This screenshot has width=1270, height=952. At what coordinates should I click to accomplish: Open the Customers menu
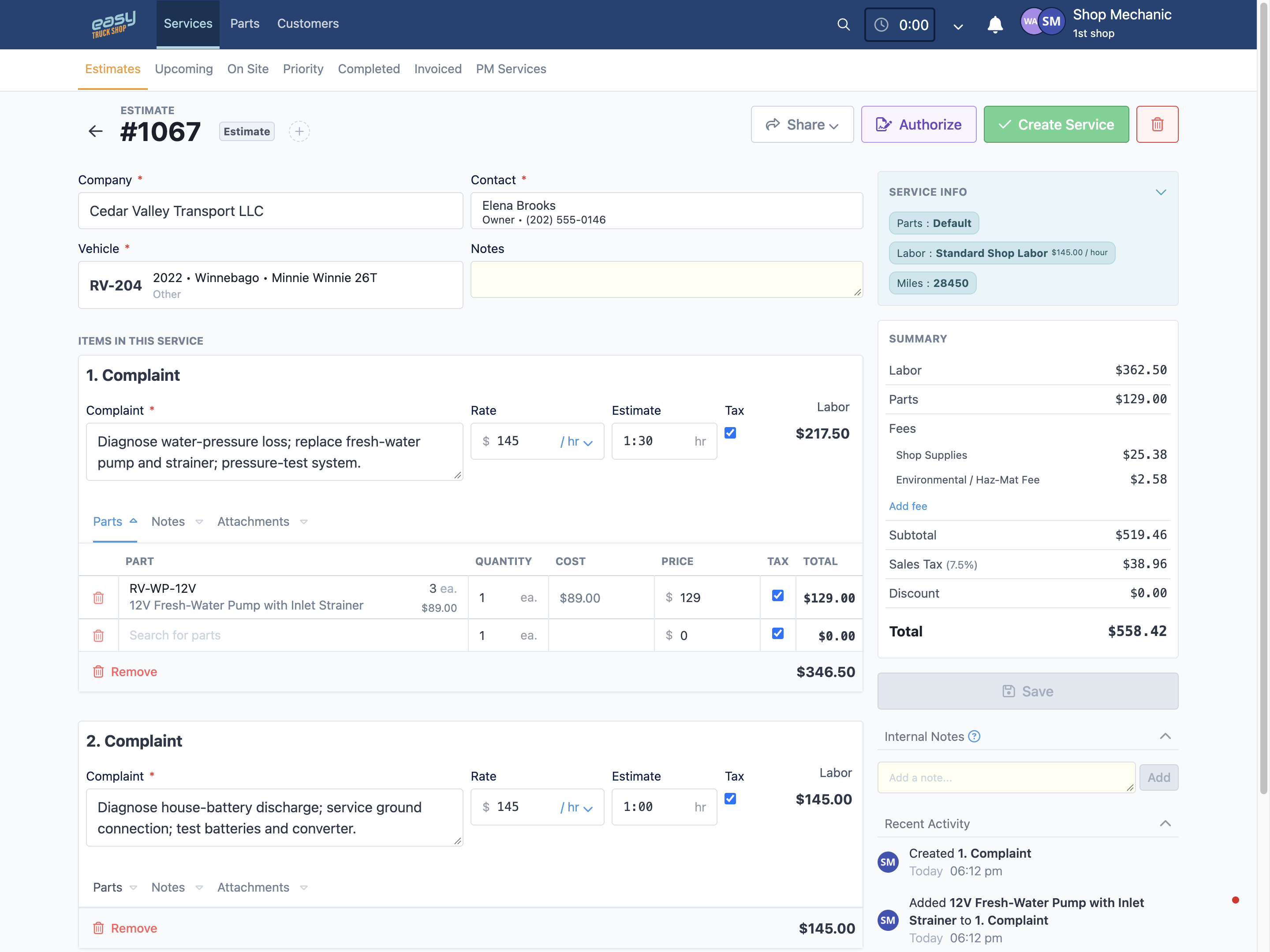308,23
